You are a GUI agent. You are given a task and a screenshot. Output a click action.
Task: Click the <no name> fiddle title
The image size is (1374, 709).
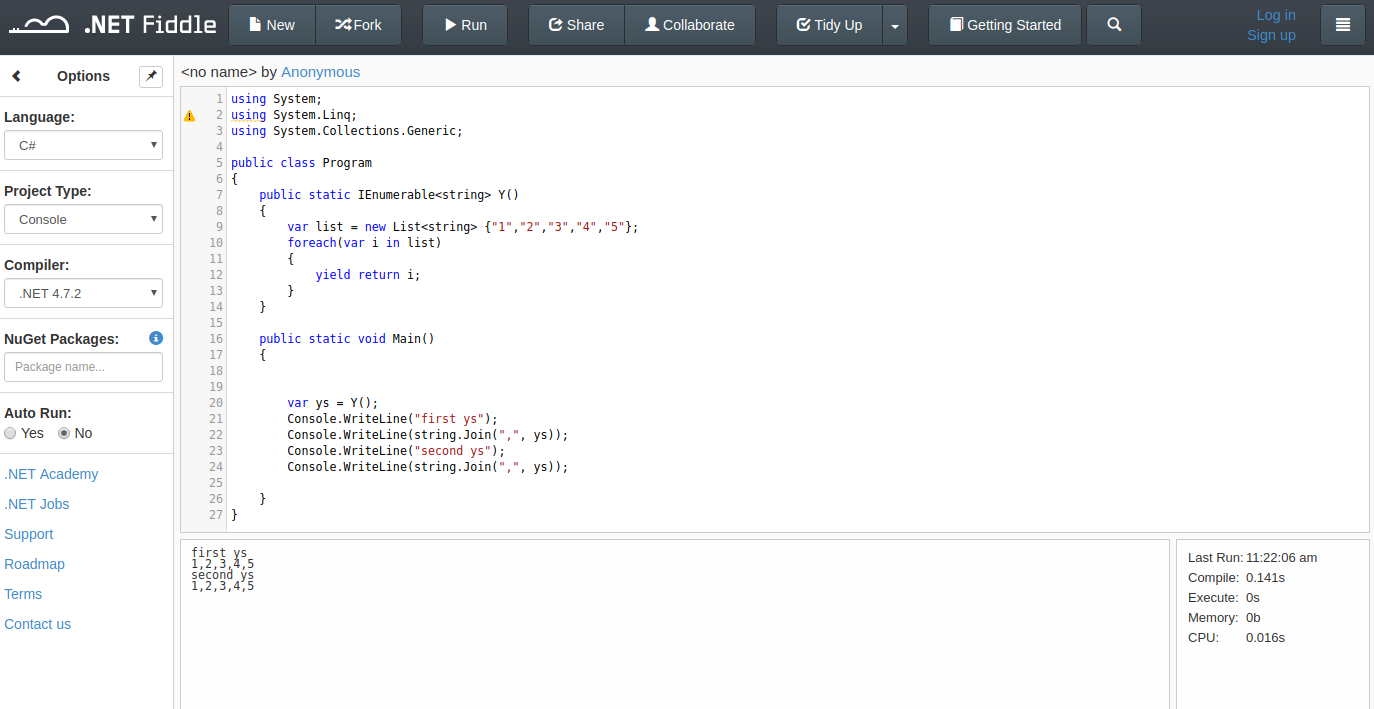point(219,72)
